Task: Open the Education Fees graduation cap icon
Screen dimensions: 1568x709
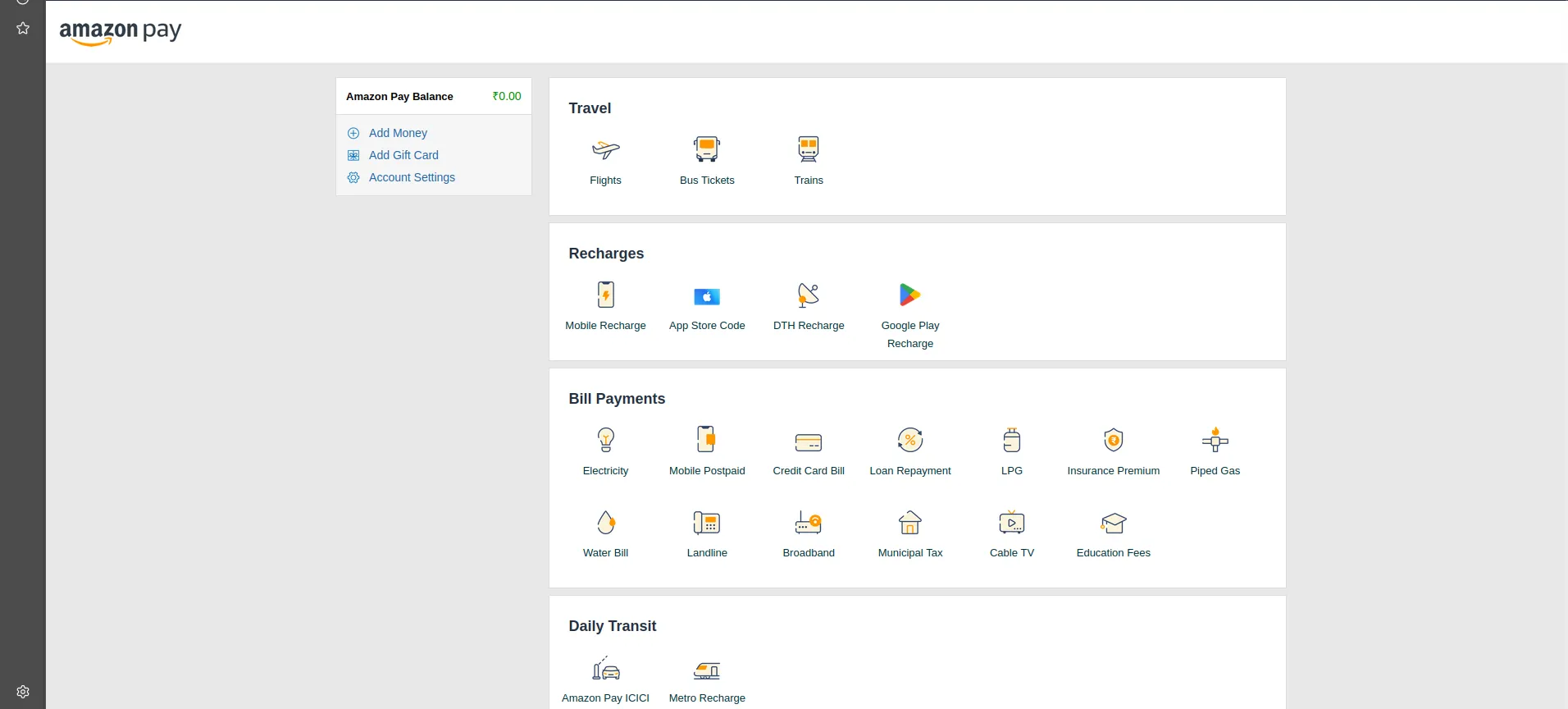Action: pos(1114,523)
